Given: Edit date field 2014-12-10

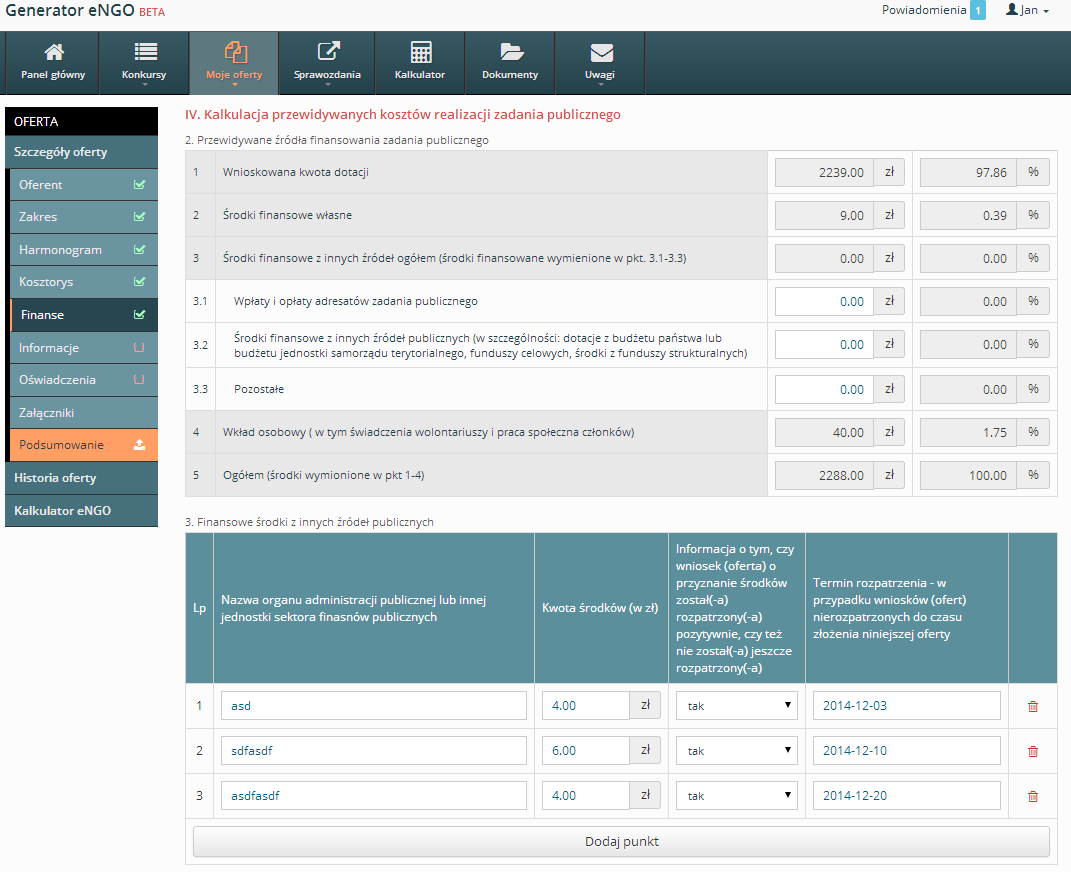Looking at the screenshot, I should click(906, 750).
